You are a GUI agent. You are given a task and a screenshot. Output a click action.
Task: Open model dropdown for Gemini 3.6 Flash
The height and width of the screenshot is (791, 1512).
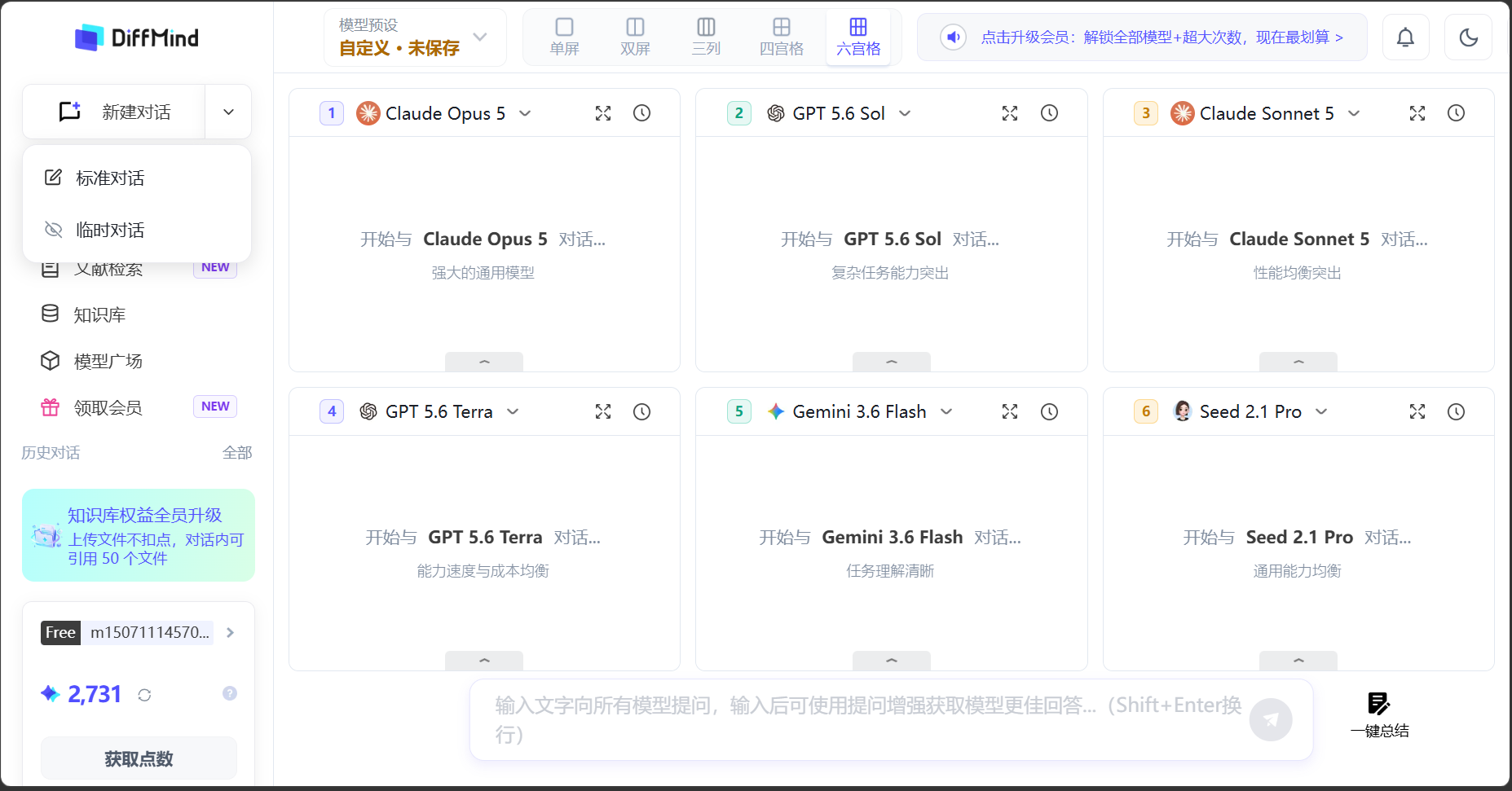pos(946,411)
